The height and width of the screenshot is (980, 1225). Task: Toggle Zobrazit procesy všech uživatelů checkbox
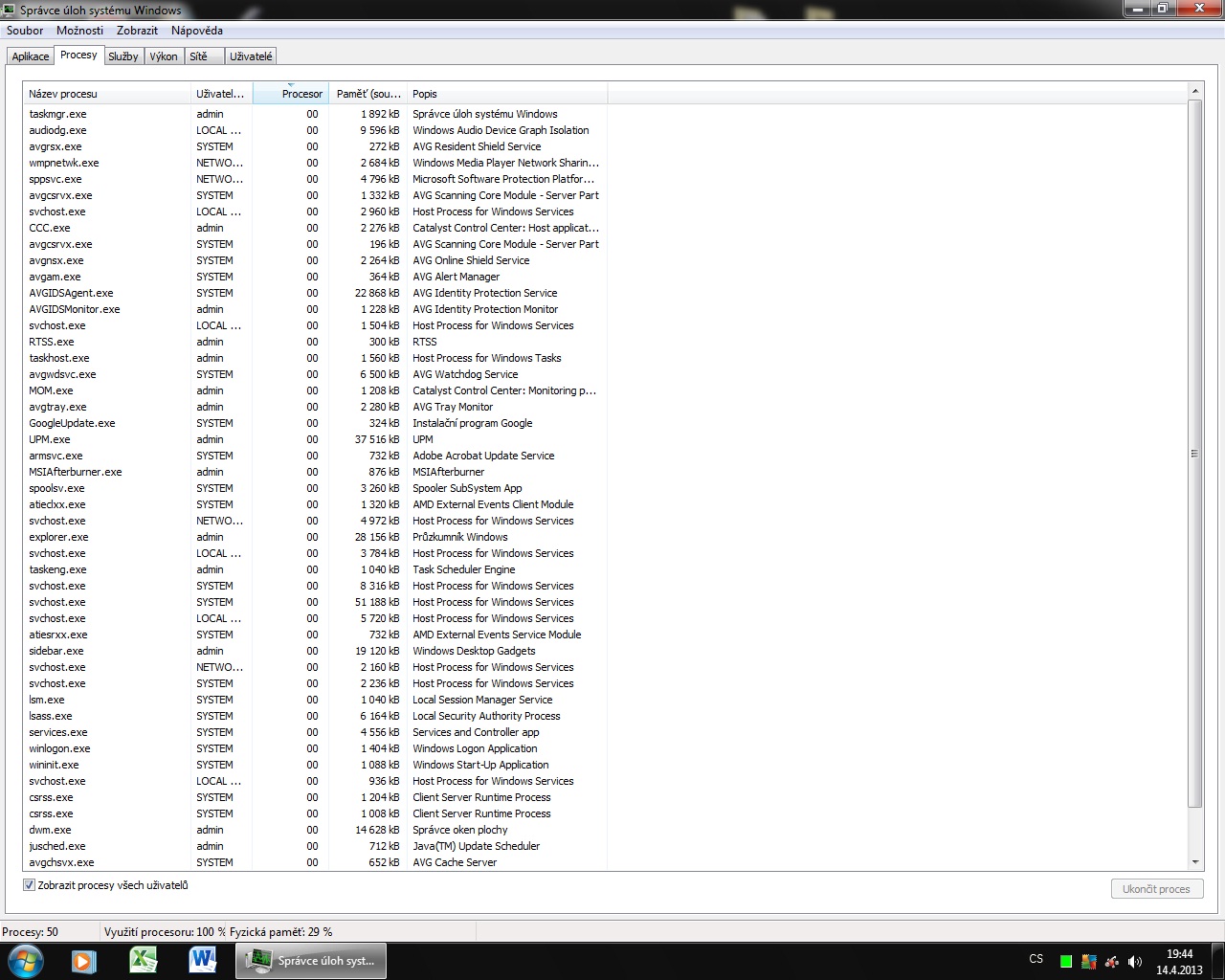tap(29, 885)
